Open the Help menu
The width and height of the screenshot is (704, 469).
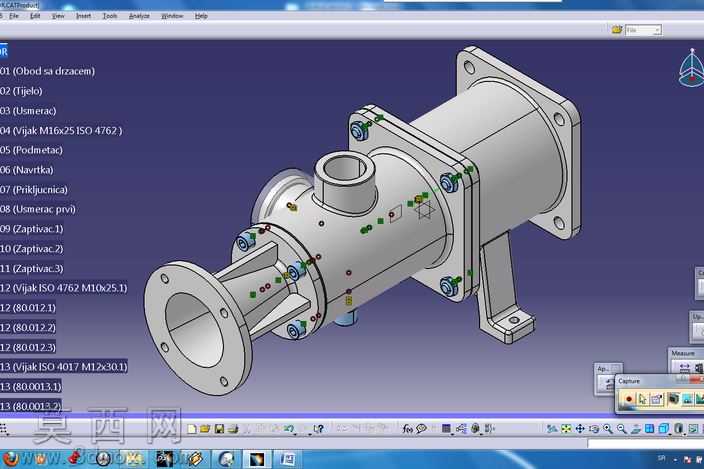201,16
